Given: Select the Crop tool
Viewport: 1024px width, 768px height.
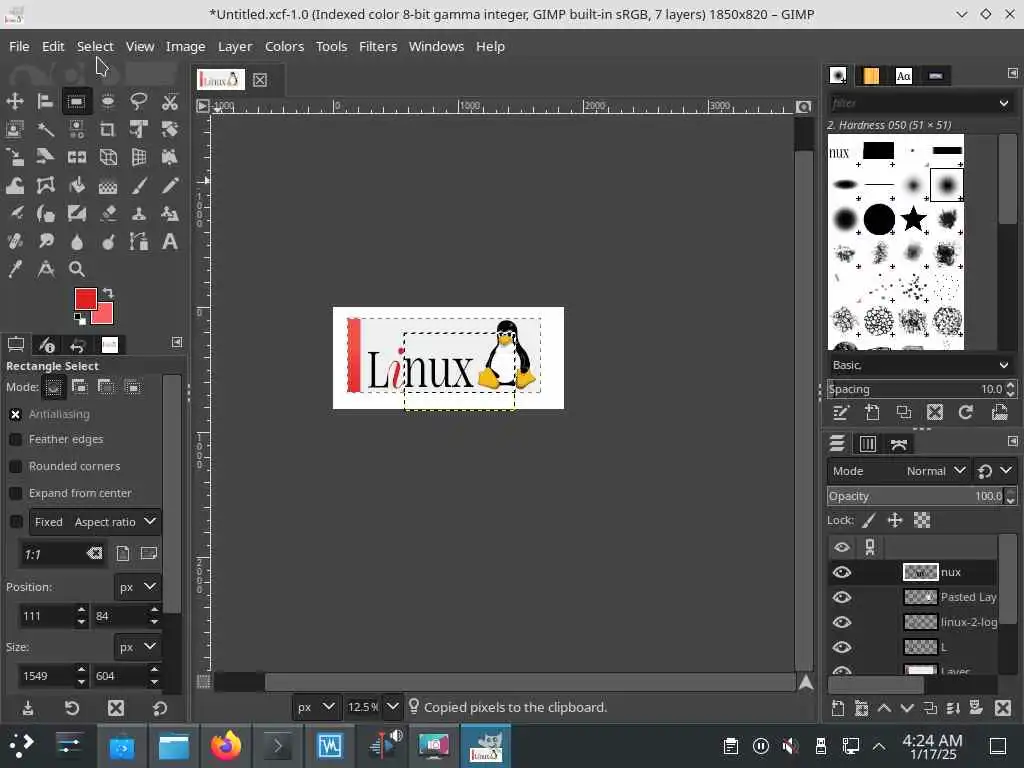Looking at the screenshot, I should [108, 129].
